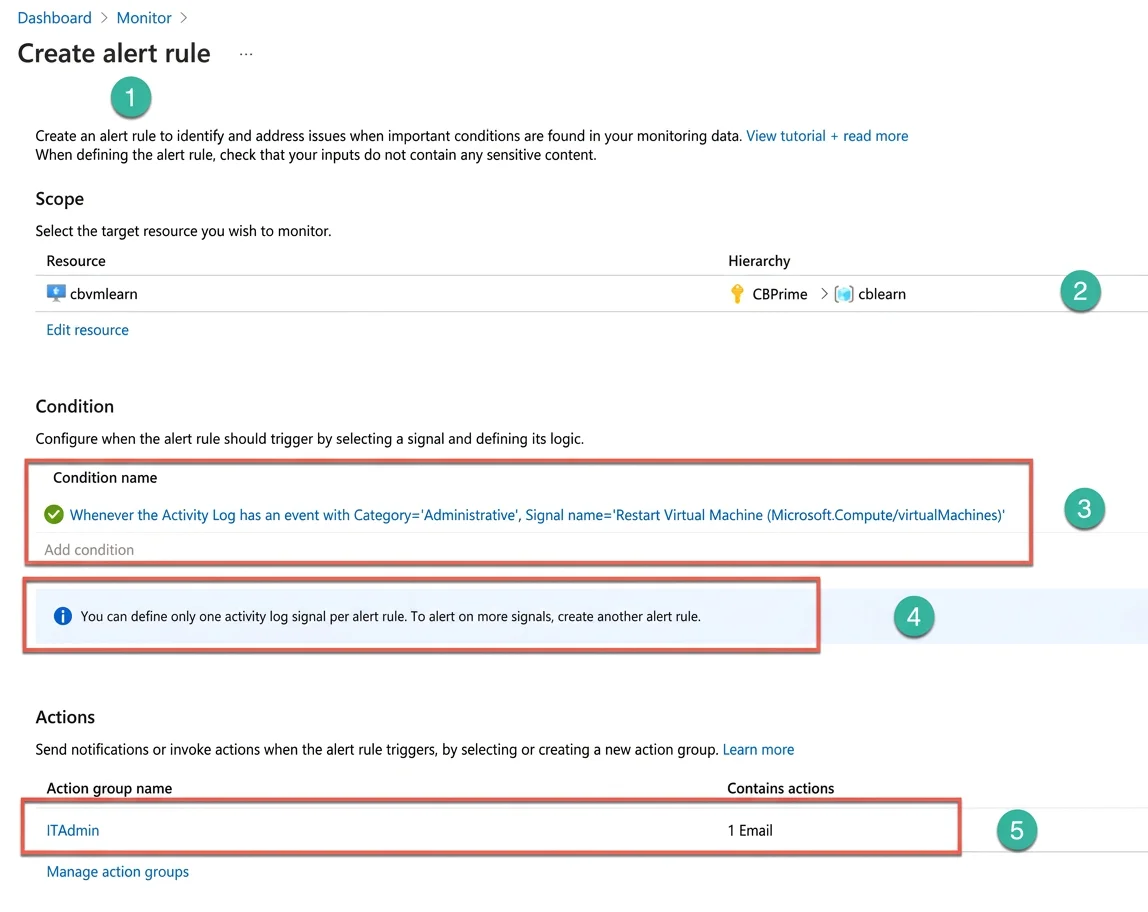Click Manage action groups
The image size is (1148, 912).
(x=118, y=872)
